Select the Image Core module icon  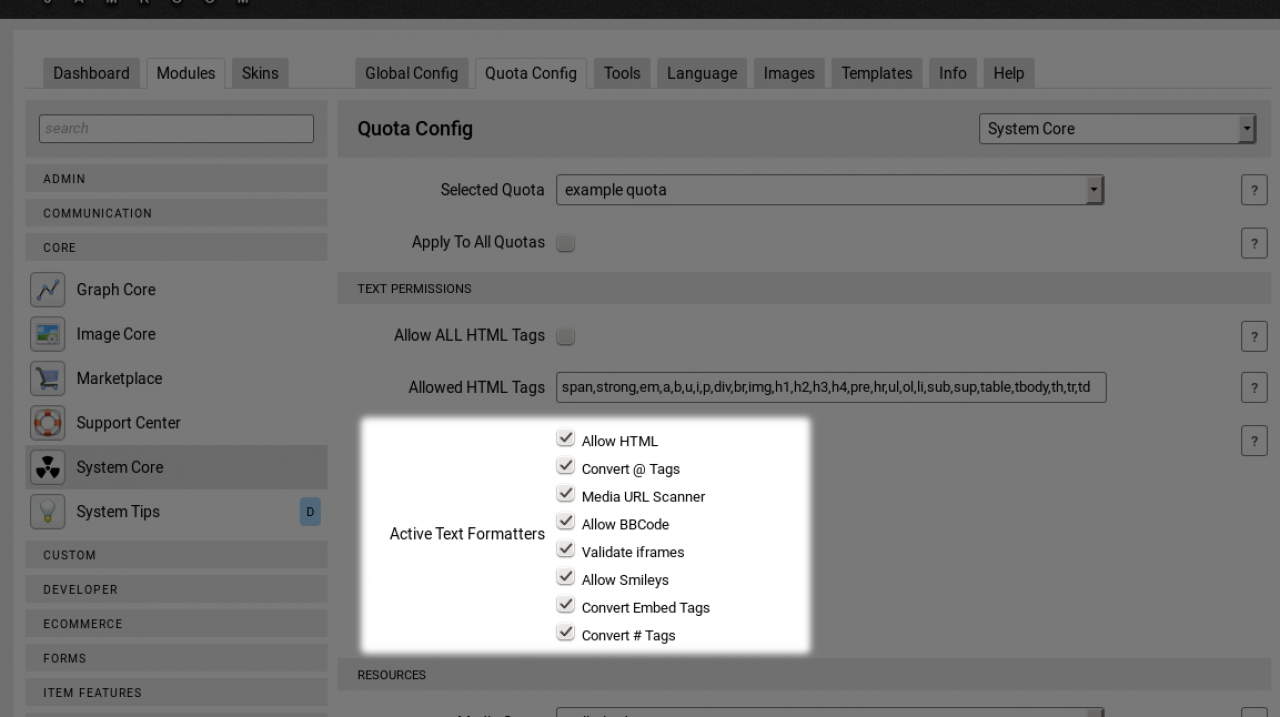coord(48,334)
